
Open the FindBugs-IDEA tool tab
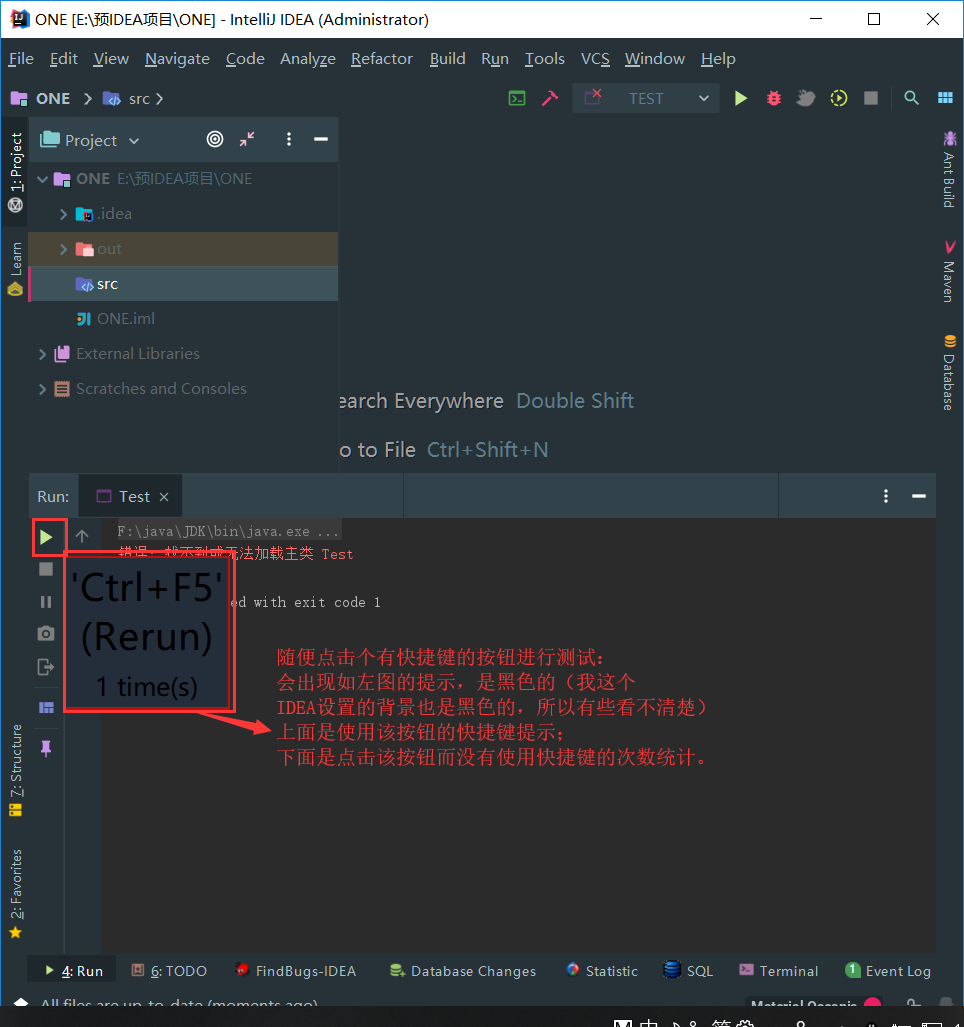(x=296, y=971)
